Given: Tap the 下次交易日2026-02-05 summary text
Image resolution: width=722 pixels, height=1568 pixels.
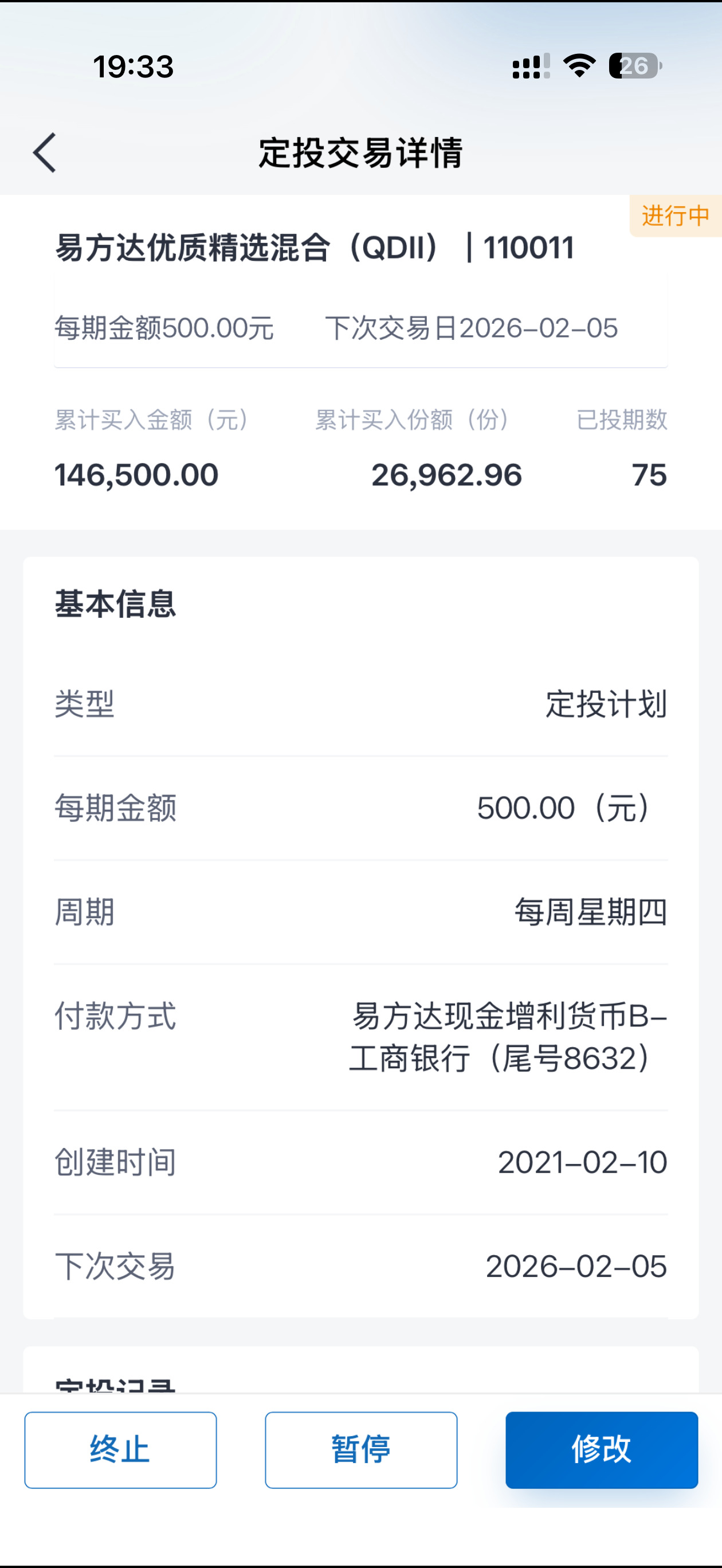Looking at the screenshot, I should [472, 328].
